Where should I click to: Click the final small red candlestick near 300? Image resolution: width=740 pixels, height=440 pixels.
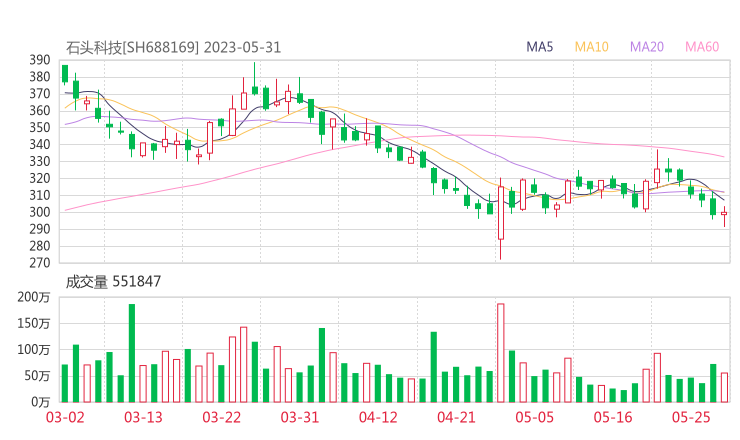[x=724, y=215]
